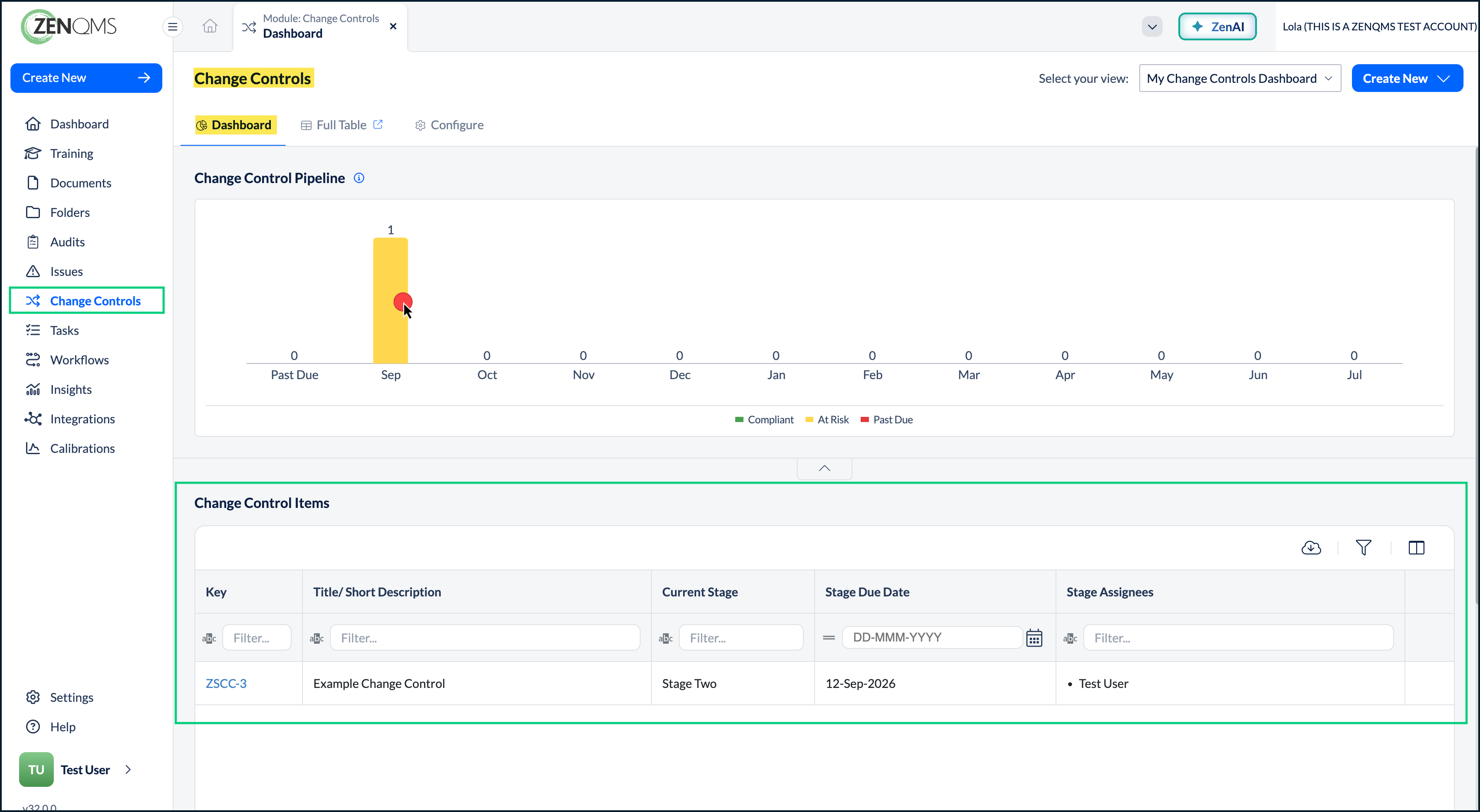The width and height of the screenshot is (1480, 812).
Task: Close the Change Controls Dashboard tab
Action: pyautogui.click(x=393, y=26)
